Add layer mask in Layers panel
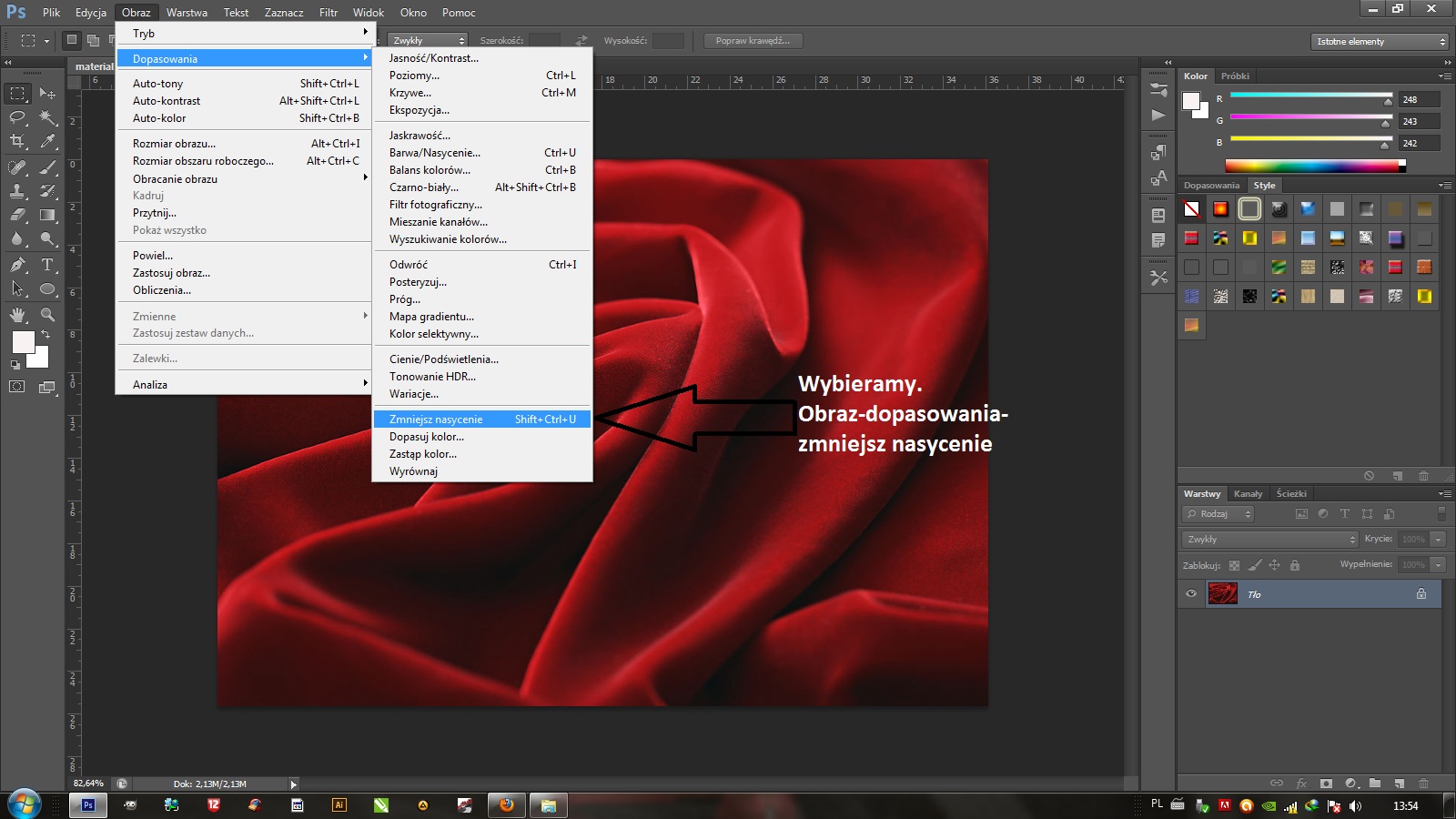This screenshot has height=819, width=1456. [1326, 783]
